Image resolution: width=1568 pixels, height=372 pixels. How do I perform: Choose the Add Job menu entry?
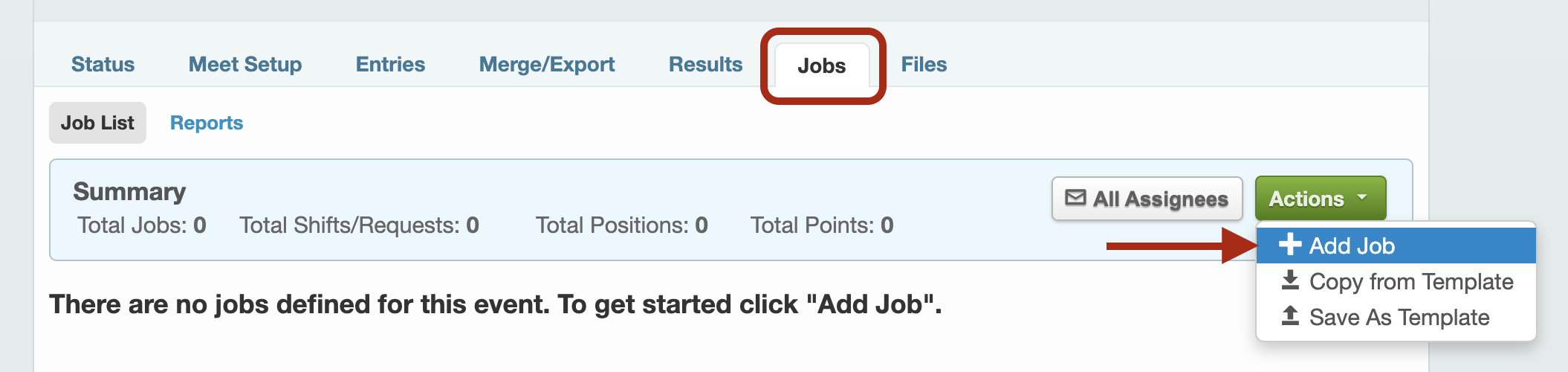click(1396, 246)
